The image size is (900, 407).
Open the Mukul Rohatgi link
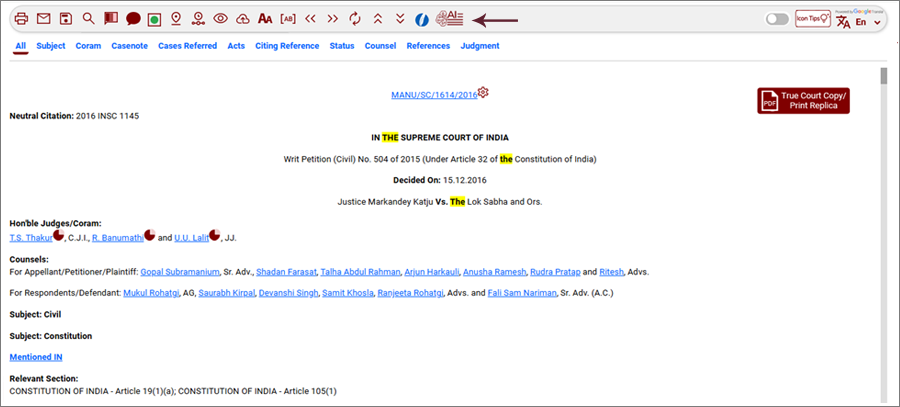click(151, 293)
